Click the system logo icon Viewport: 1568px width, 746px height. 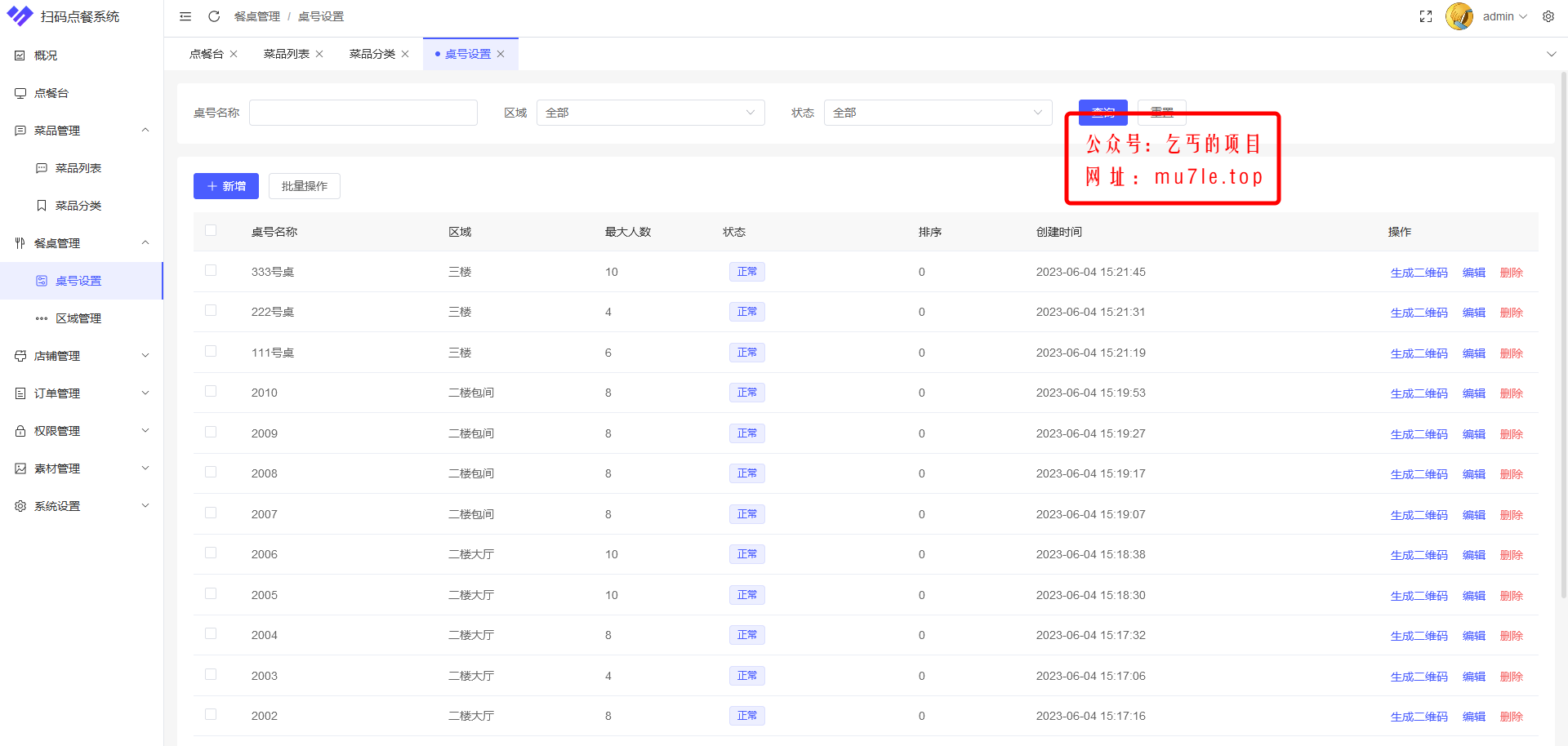[20, 16]
